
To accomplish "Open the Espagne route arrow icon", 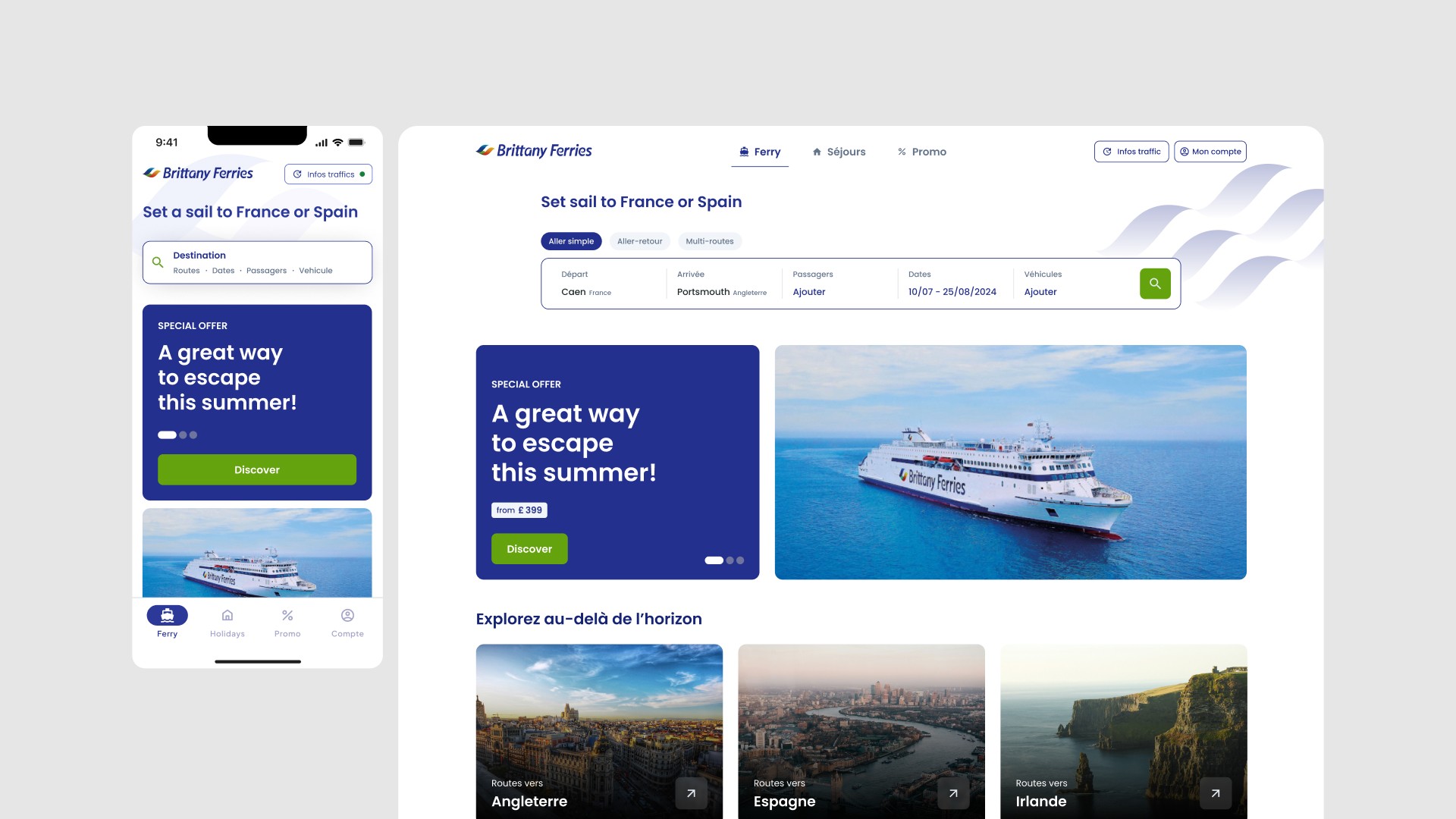I will tap(953, 793).
